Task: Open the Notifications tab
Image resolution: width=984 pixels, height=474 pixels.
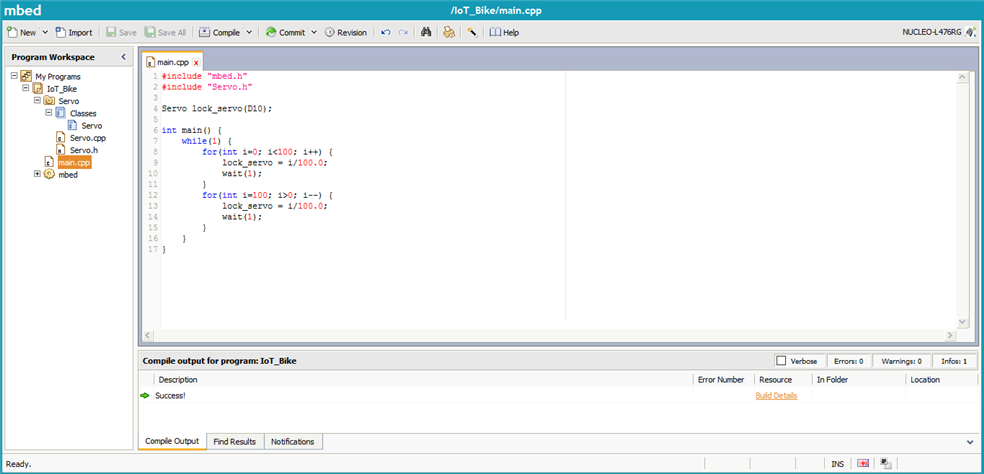Action: [x=292, y=441]
